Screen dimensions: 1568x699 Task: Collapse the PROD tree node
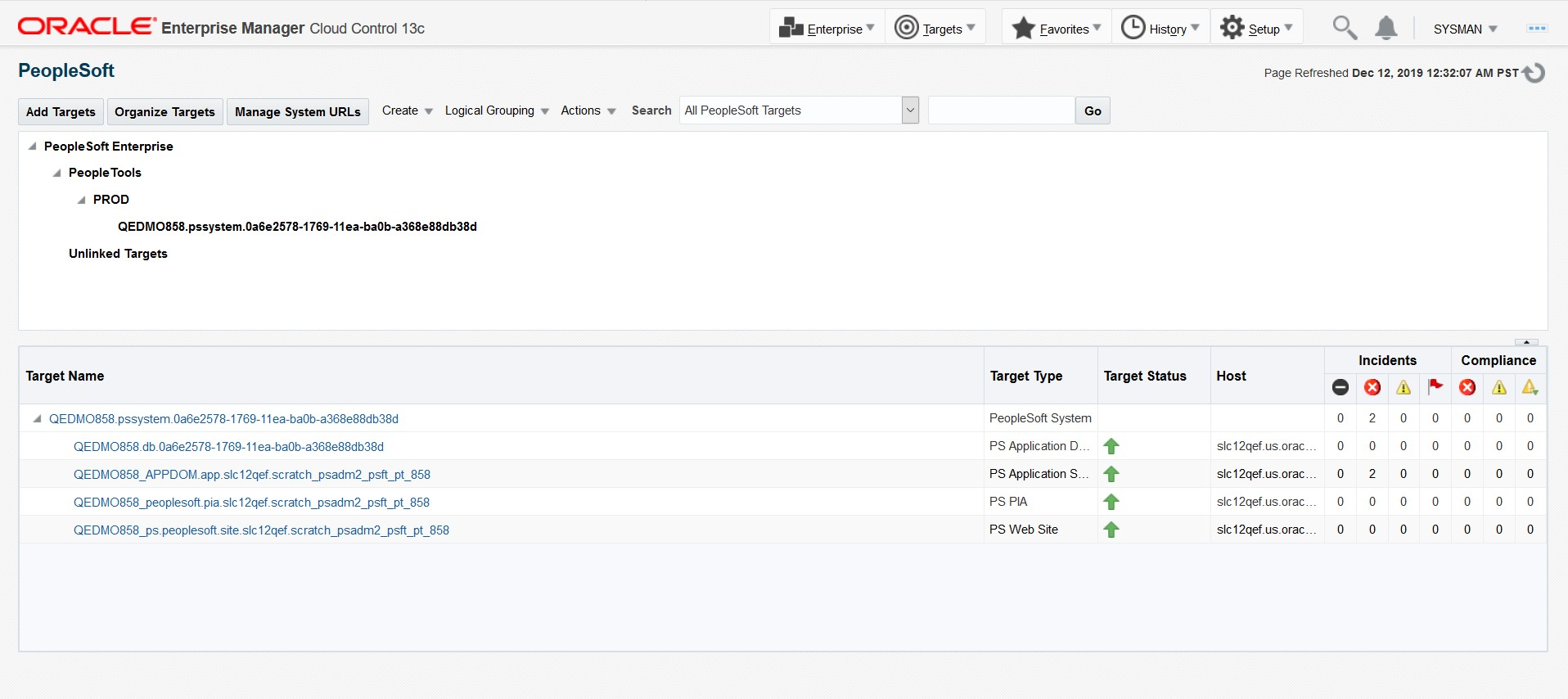[82, 200]
